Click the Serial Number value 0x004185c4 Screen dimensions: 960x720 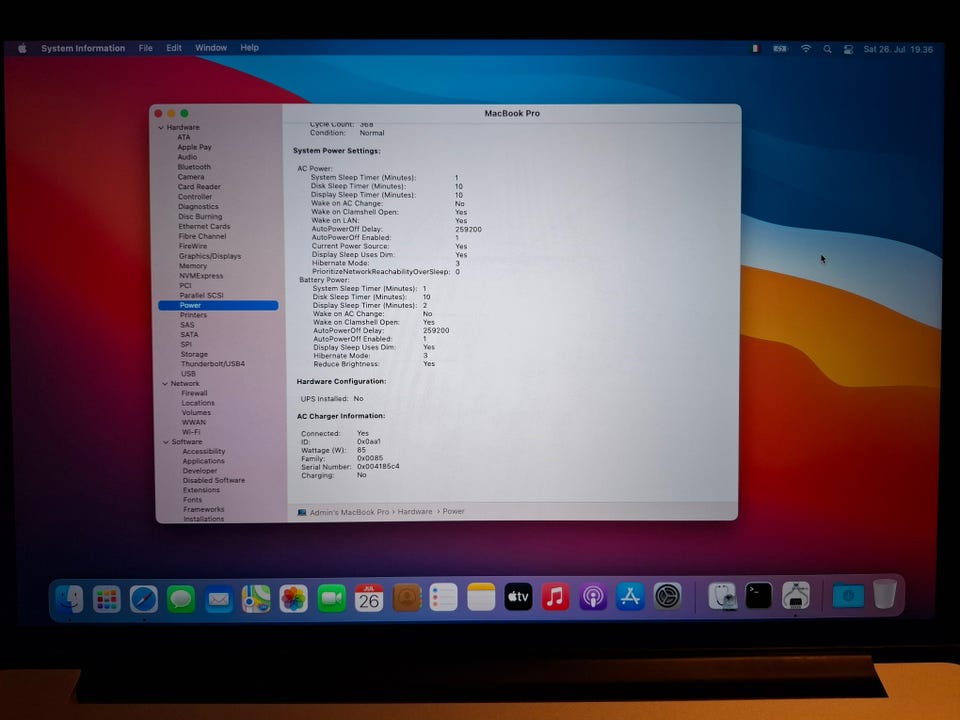click(x=378, y=467)
